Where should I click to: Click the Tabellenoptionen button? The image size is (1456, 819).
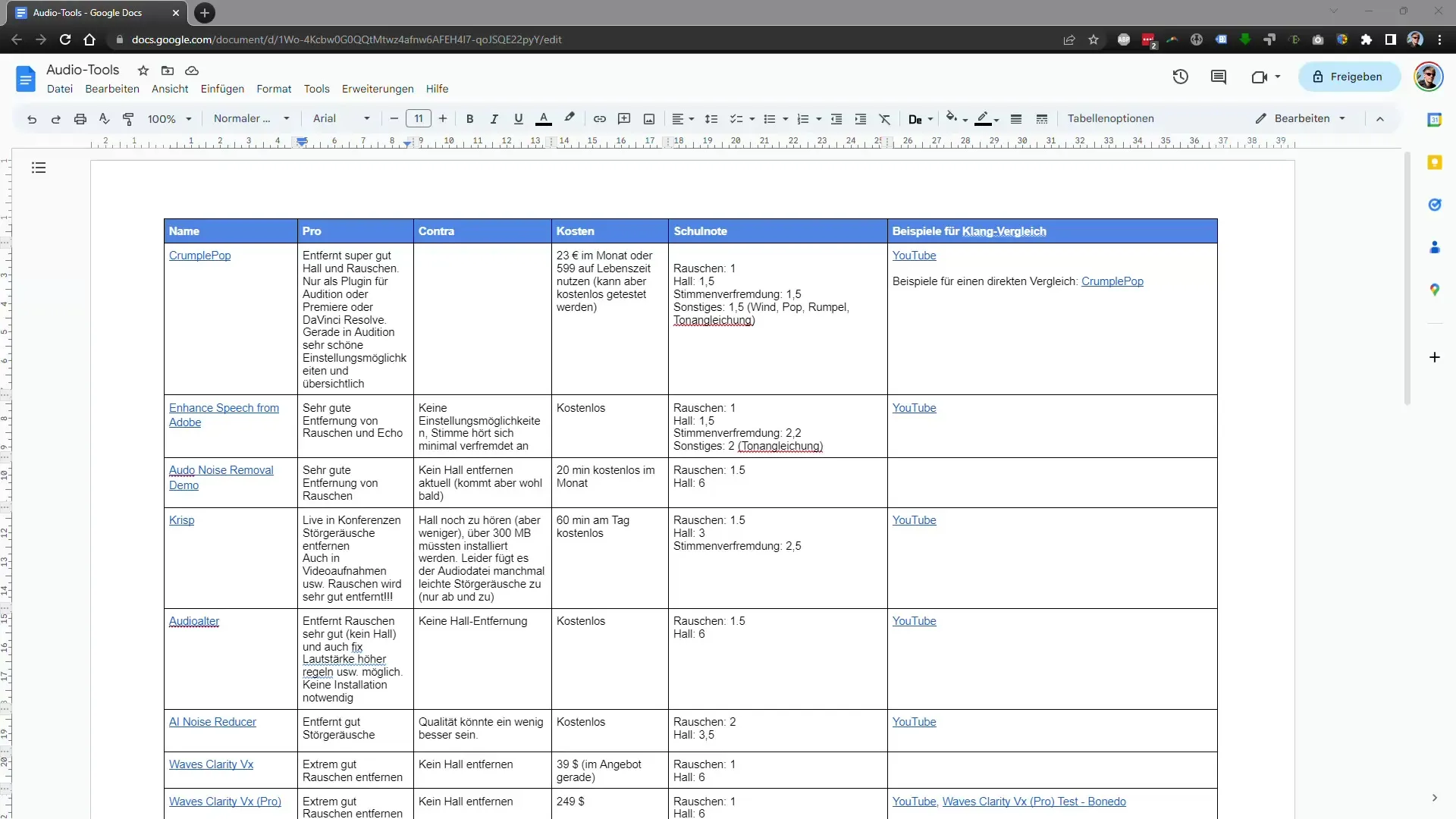1112,118
